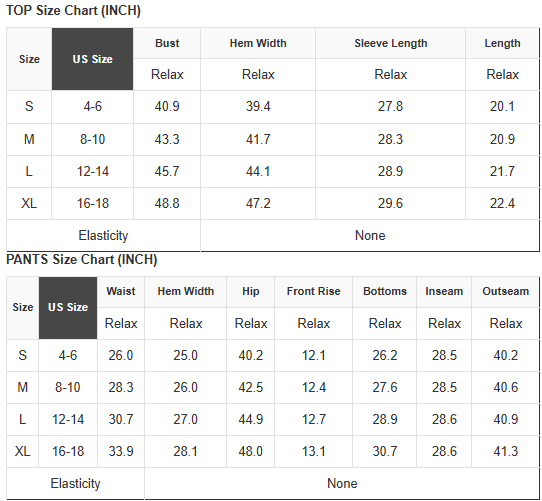Select the 22.4 length value for XL

click(x=502, y=203)
